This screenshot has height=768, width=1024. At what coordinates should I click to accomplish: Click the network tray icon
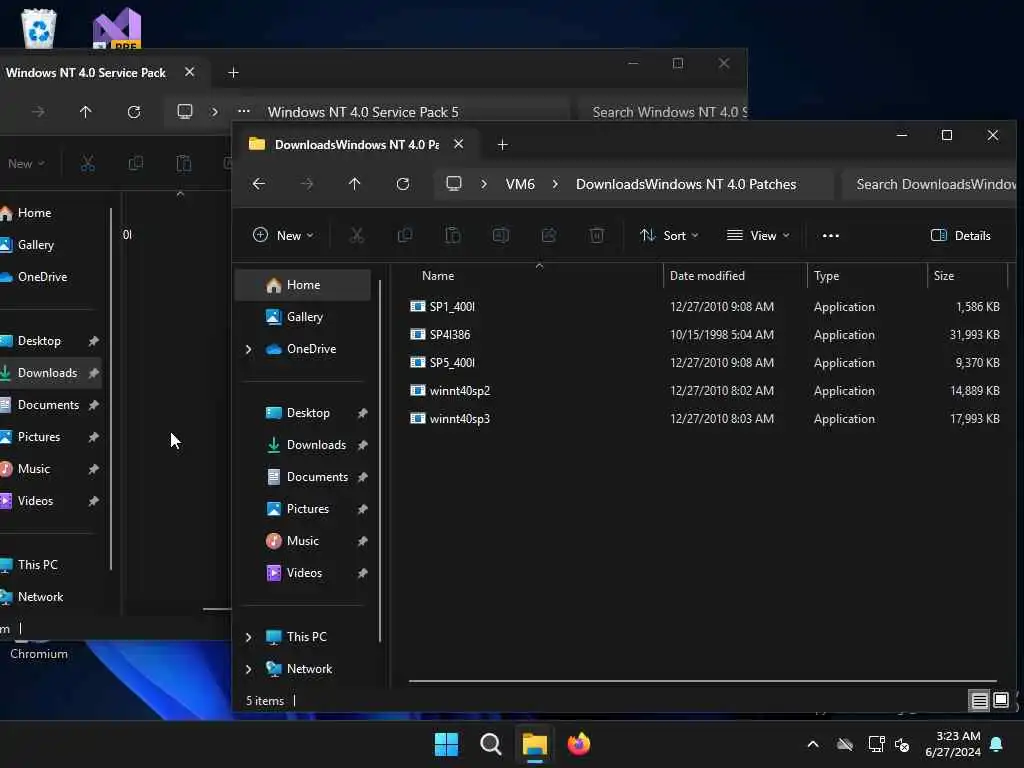click(876, 744)
